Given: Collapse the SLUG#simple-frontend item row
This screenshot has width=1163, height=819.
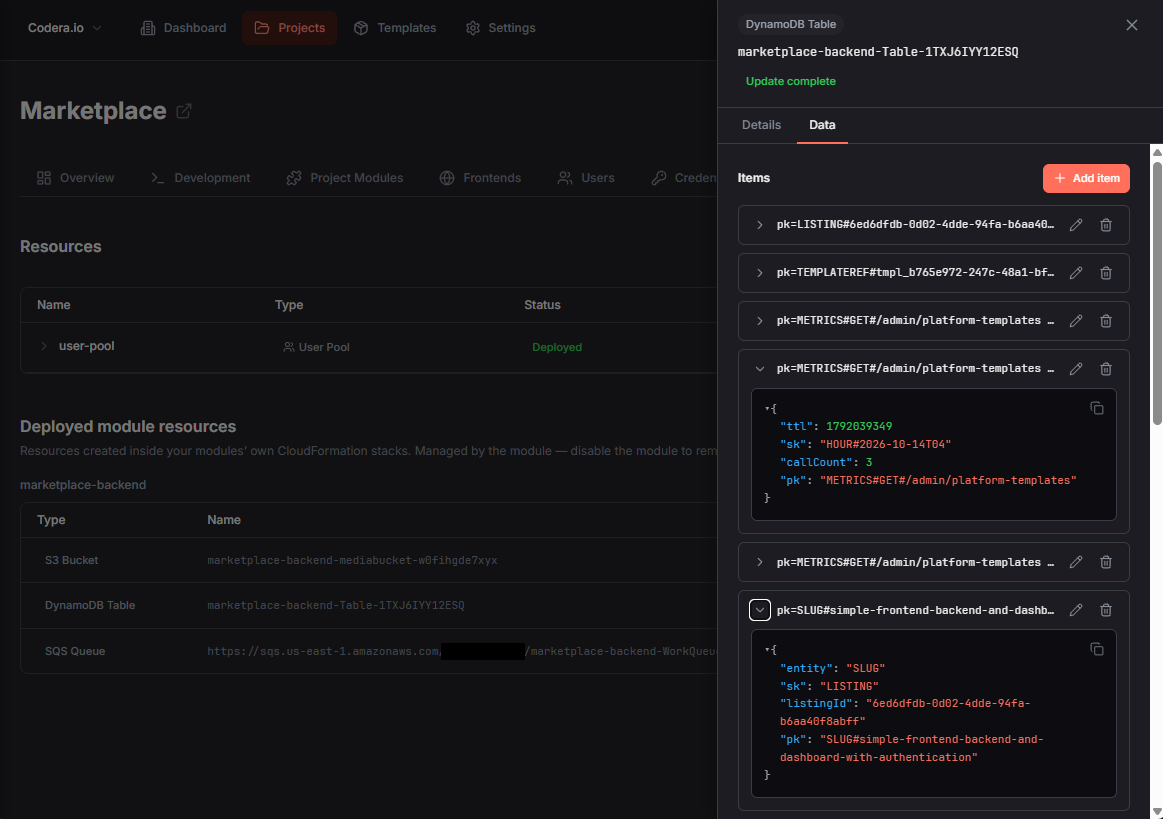Looking at the screenshot, I should pos(760,610).
